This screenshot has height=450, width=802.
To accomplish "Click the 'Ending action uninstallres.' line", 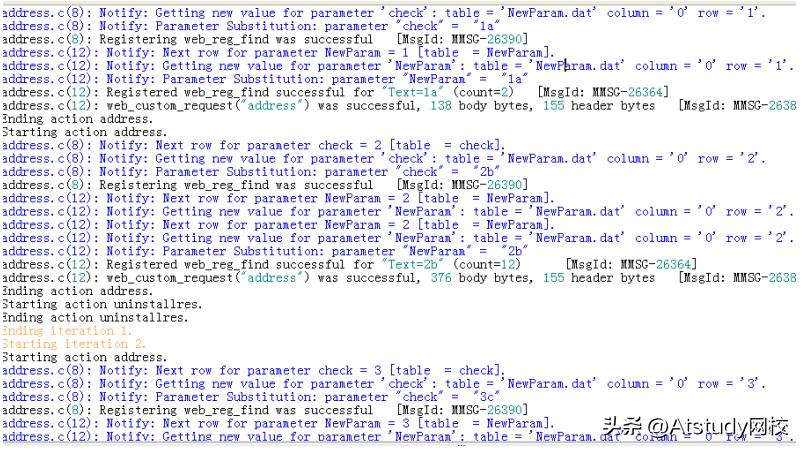I will 95,318.
